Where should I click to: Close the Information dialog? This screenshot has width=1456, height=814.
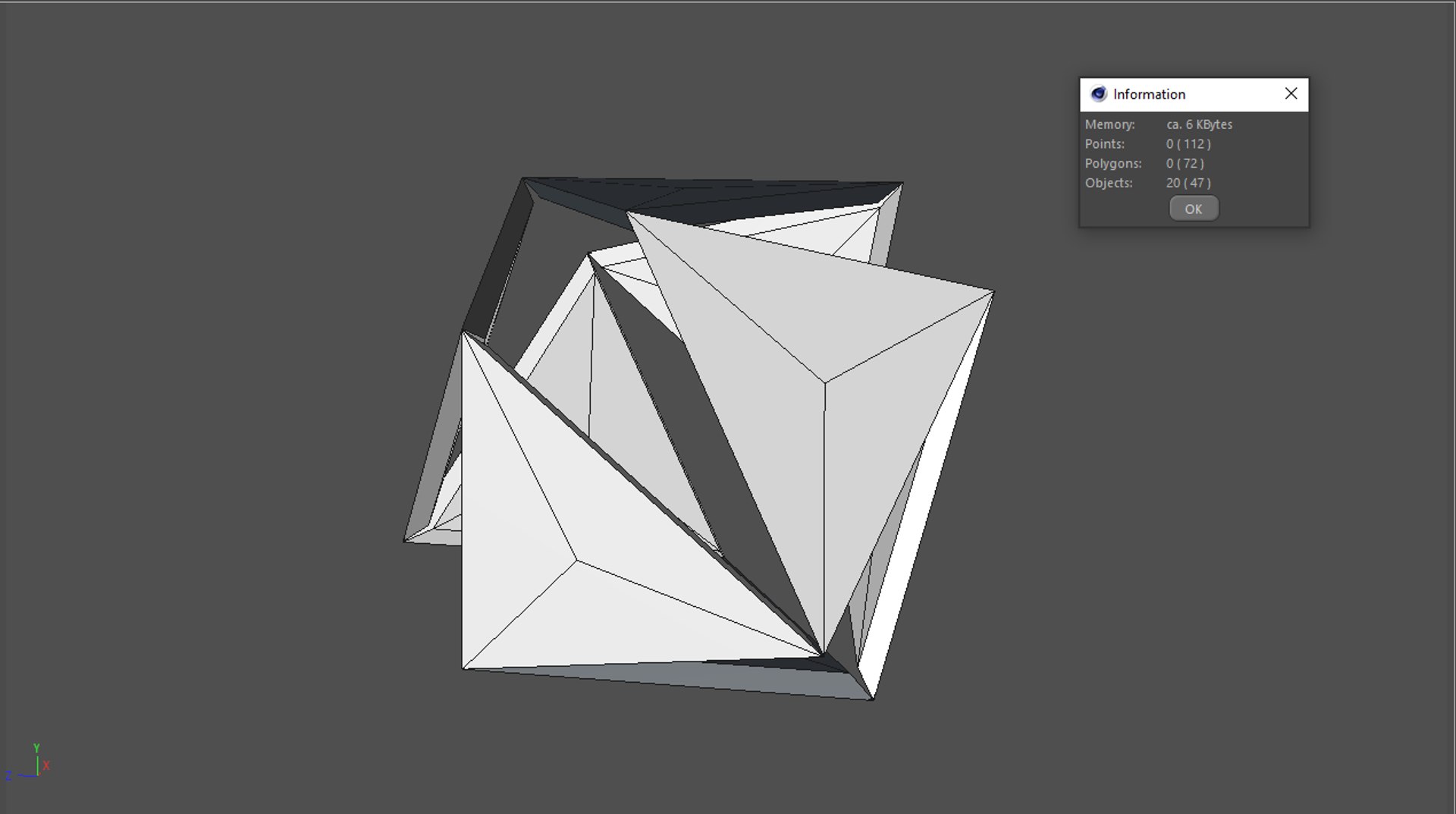pyautogui.click(x=1291, y=93)
